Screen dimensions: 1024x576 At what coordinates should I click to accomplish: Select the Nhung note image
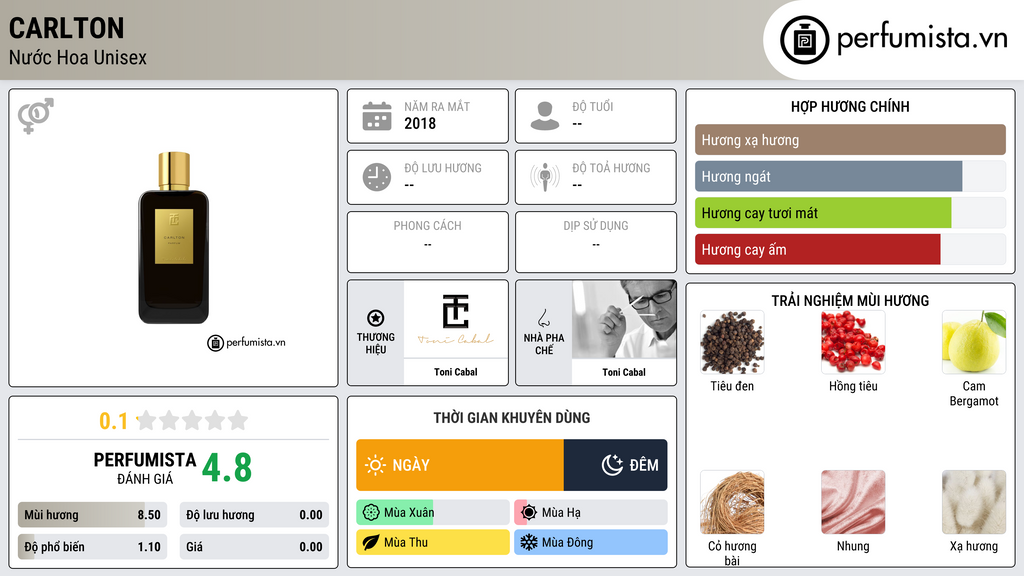(x=853, y=502)
